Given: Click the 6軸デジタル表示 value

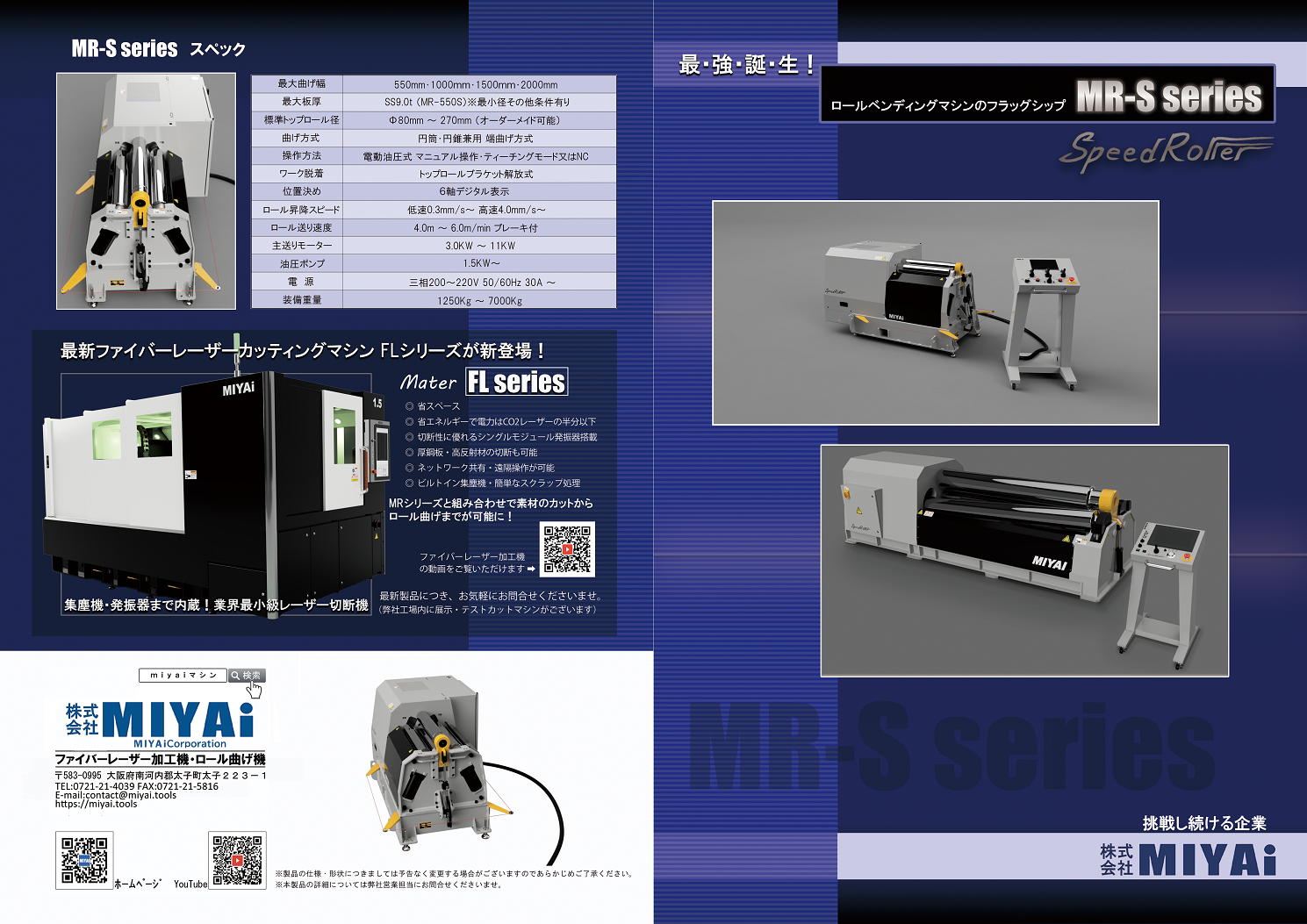Looking at the screenshot, I should tap(474, 191).
